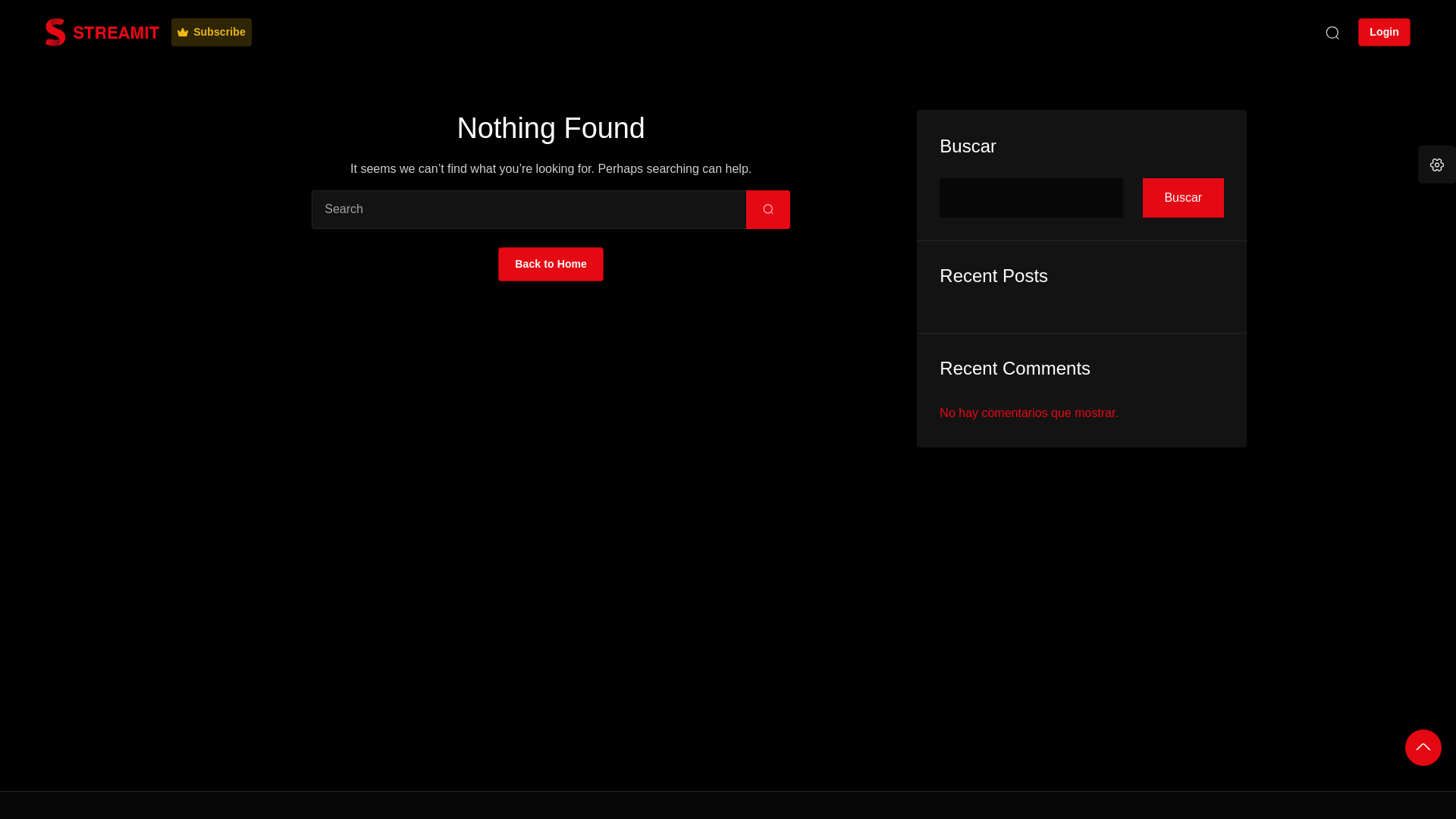Click the crown icon on the Subscribe button
The image size is (1456, 819).
[x=183, y=33]
